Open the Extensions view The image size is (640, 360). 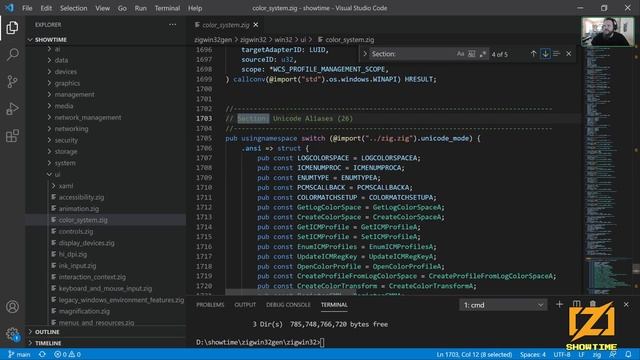(12, 136)
